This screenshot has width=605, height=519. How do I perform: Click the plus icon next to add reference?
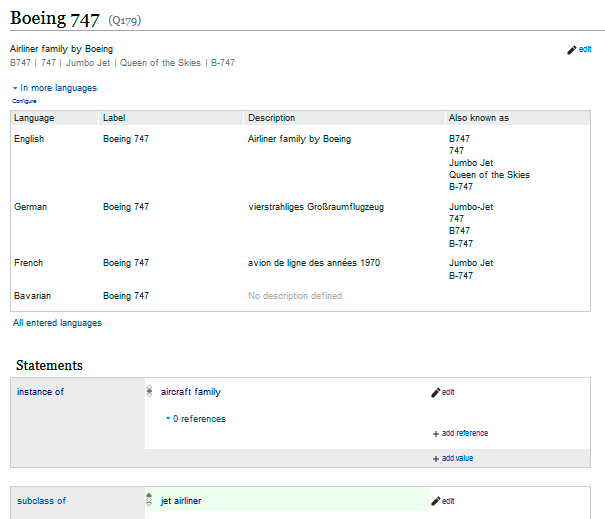pyautogui.click(x=436, y=434)
